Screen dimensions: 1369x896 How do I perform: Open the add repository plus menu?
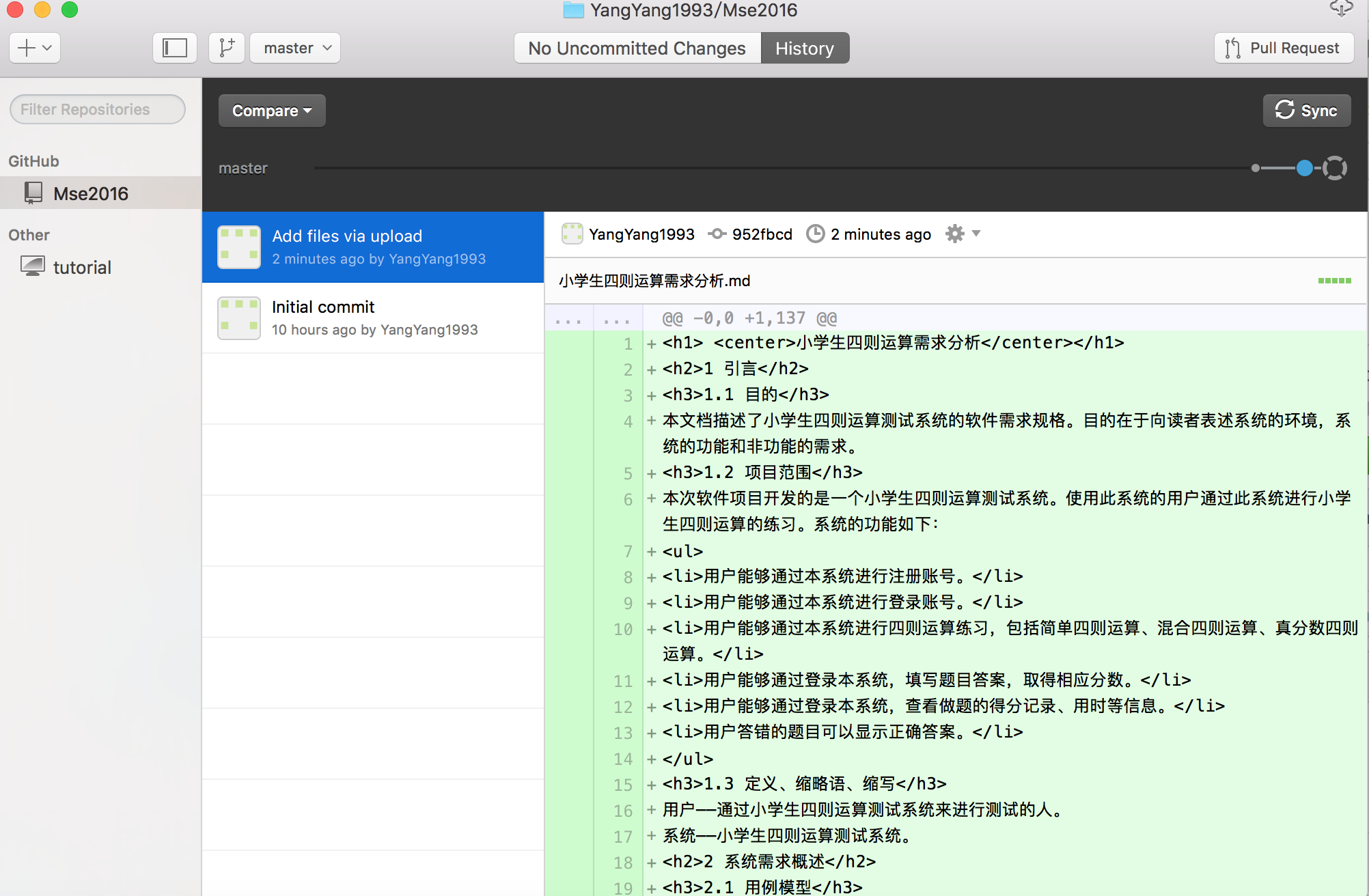coord(35,48)
